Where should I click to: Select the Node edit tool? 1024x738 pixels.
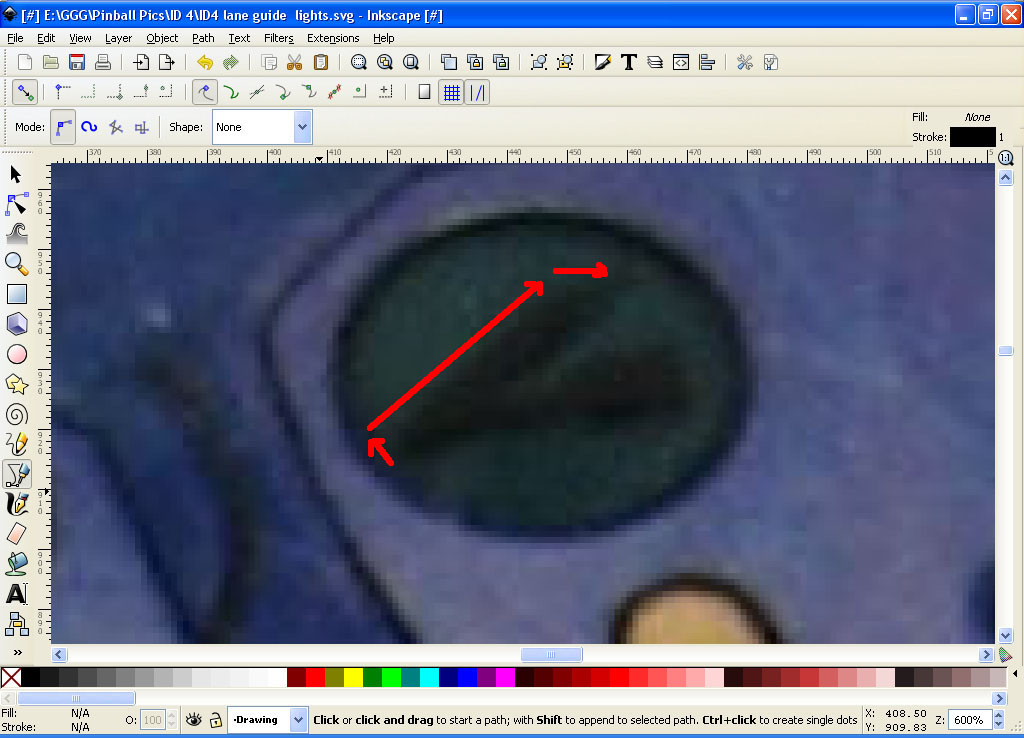click(16, 204)
